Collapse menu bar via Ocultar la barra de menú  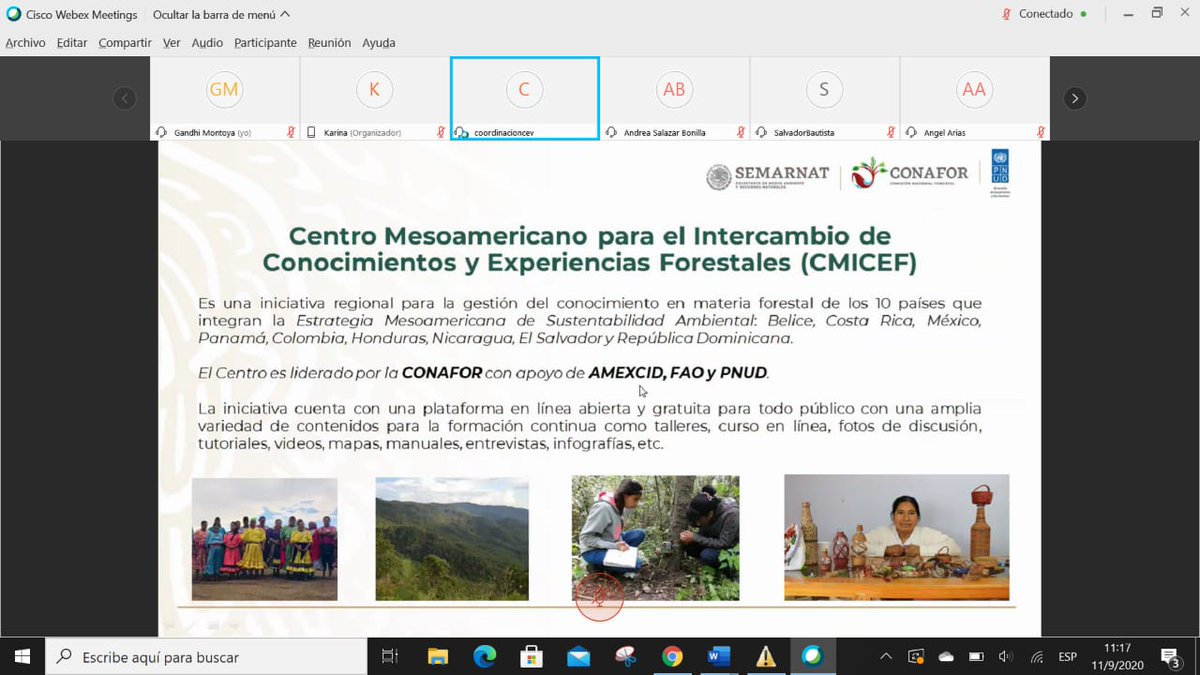click(221, 14)
